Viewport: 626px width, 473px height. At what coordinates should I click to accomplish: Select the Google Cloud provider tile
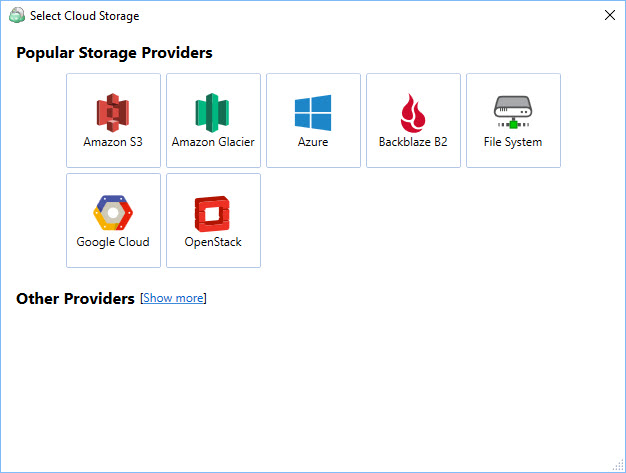pyautogui.click(x=113, y=220)
